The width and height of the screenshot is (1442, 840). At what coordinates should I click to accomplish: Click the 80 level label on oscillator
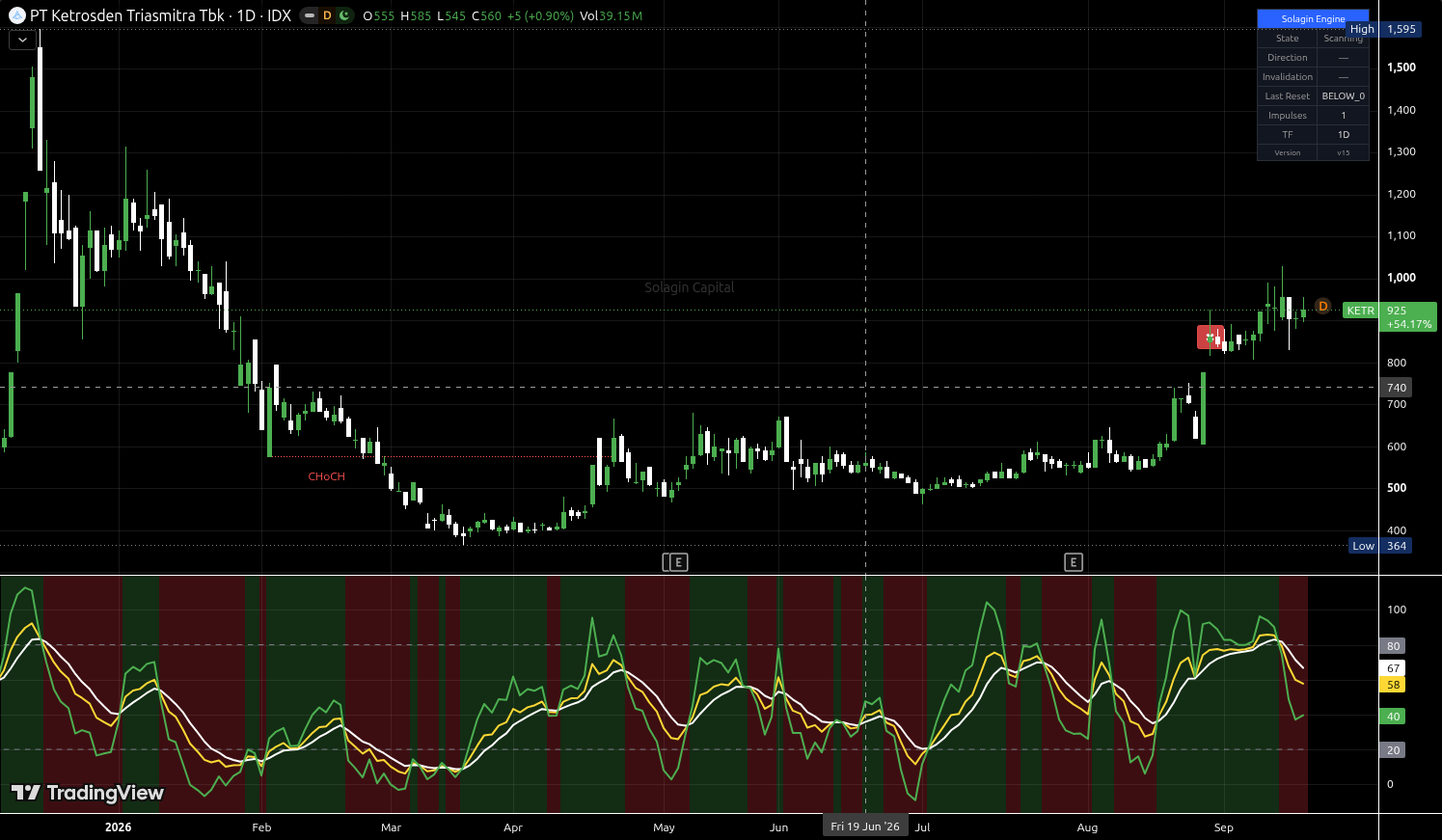tap(1393, 646)
